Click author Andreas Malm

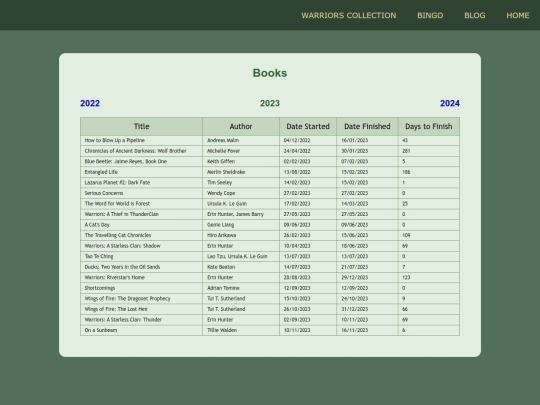[x=223, y=141]
